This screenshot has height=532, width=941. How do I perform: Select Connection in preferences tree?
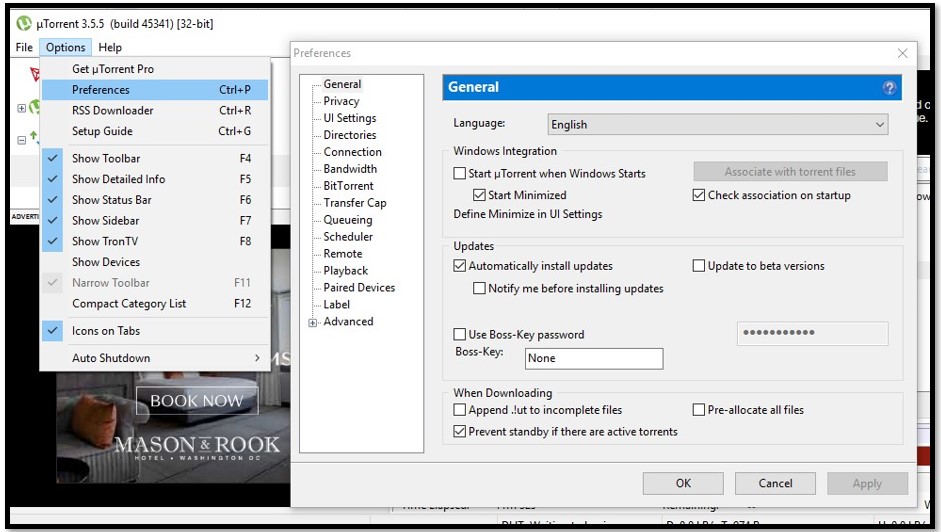click(x=352, y=153)
